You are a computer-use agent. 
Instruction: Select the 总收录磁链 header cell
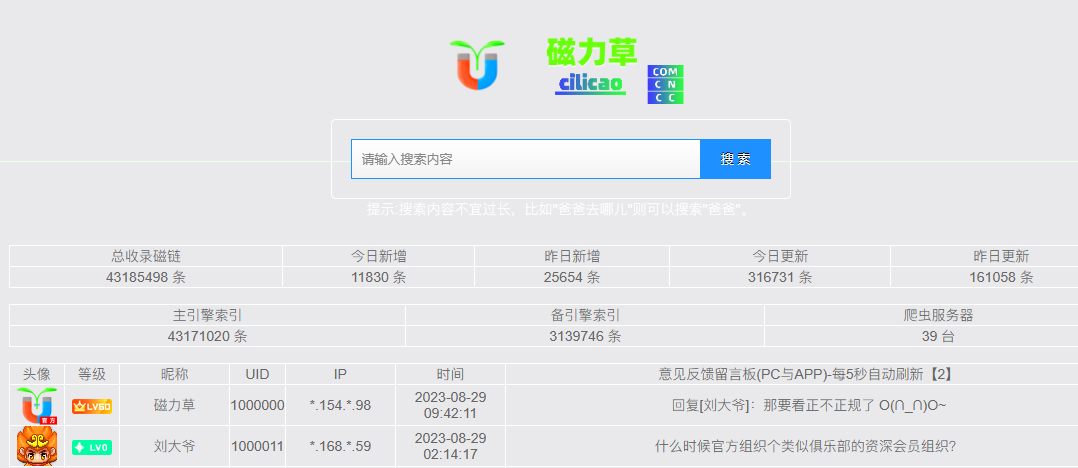coord(146,256)
